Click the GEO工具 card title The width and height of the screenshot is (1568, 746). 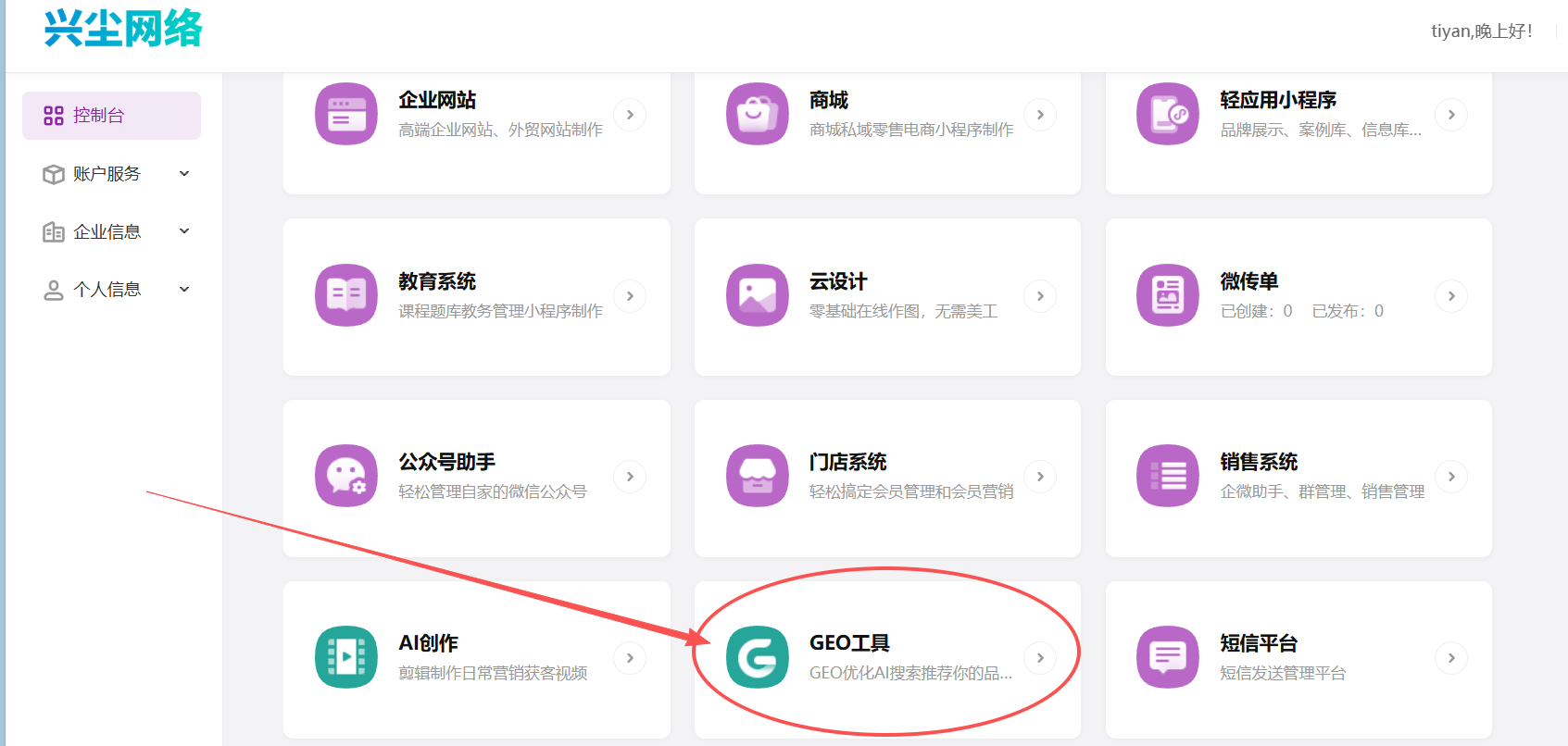849,643
